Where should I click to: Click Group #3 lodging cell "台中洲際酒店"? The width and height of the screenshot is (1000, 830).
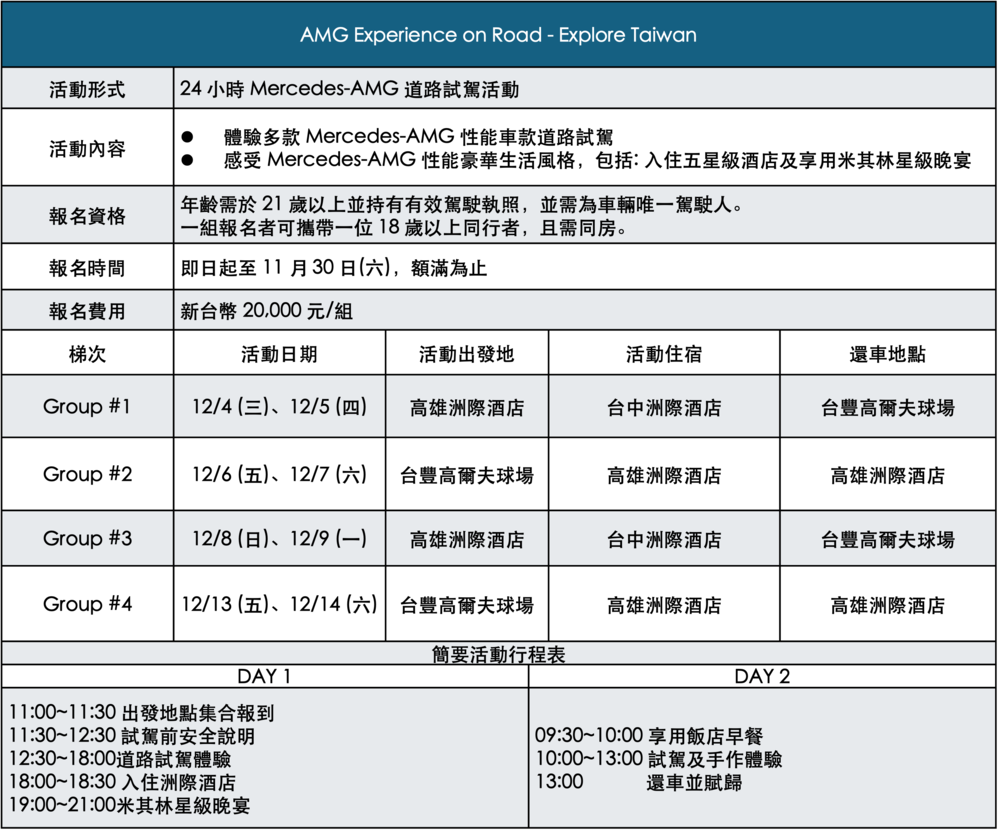pos(664,540)
